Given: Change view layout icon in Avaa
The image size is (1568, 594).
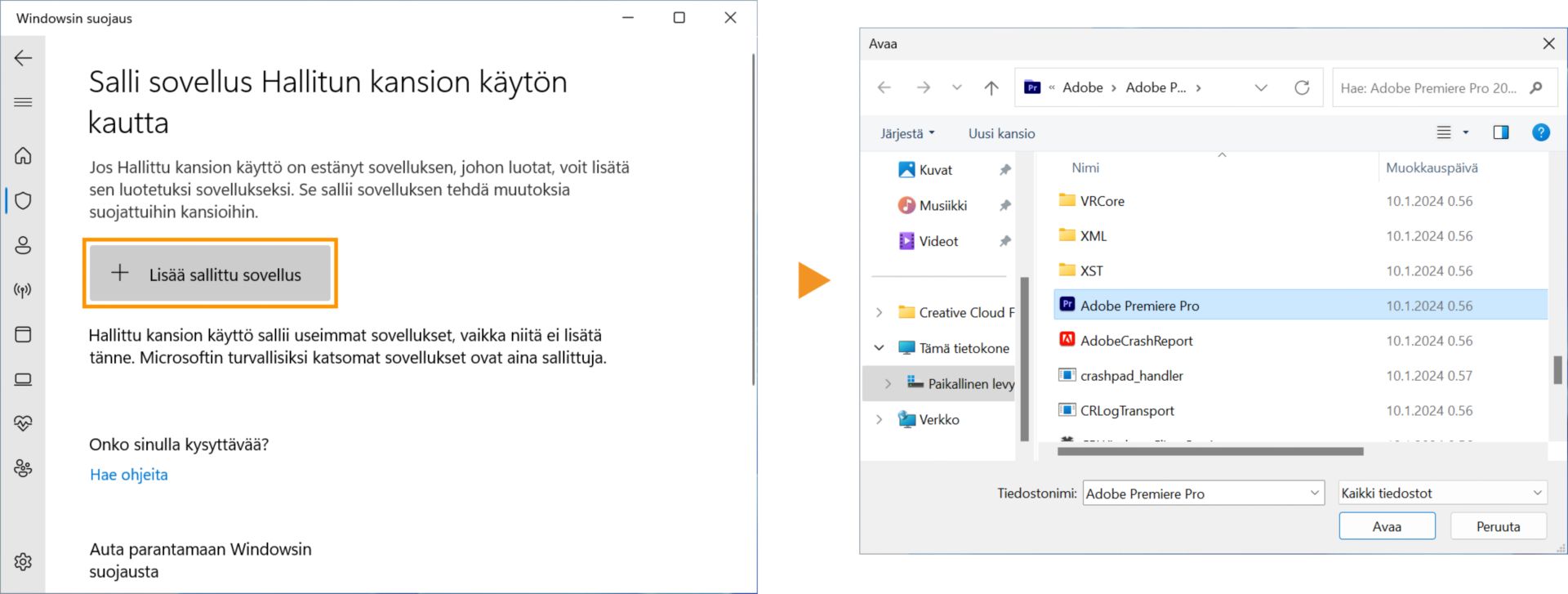Looking at the screenshot, I should coord(1444,132).
